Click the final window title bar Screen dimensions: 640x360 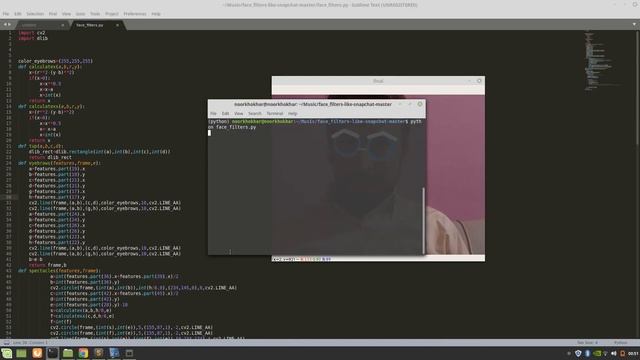tap(378, 81)
